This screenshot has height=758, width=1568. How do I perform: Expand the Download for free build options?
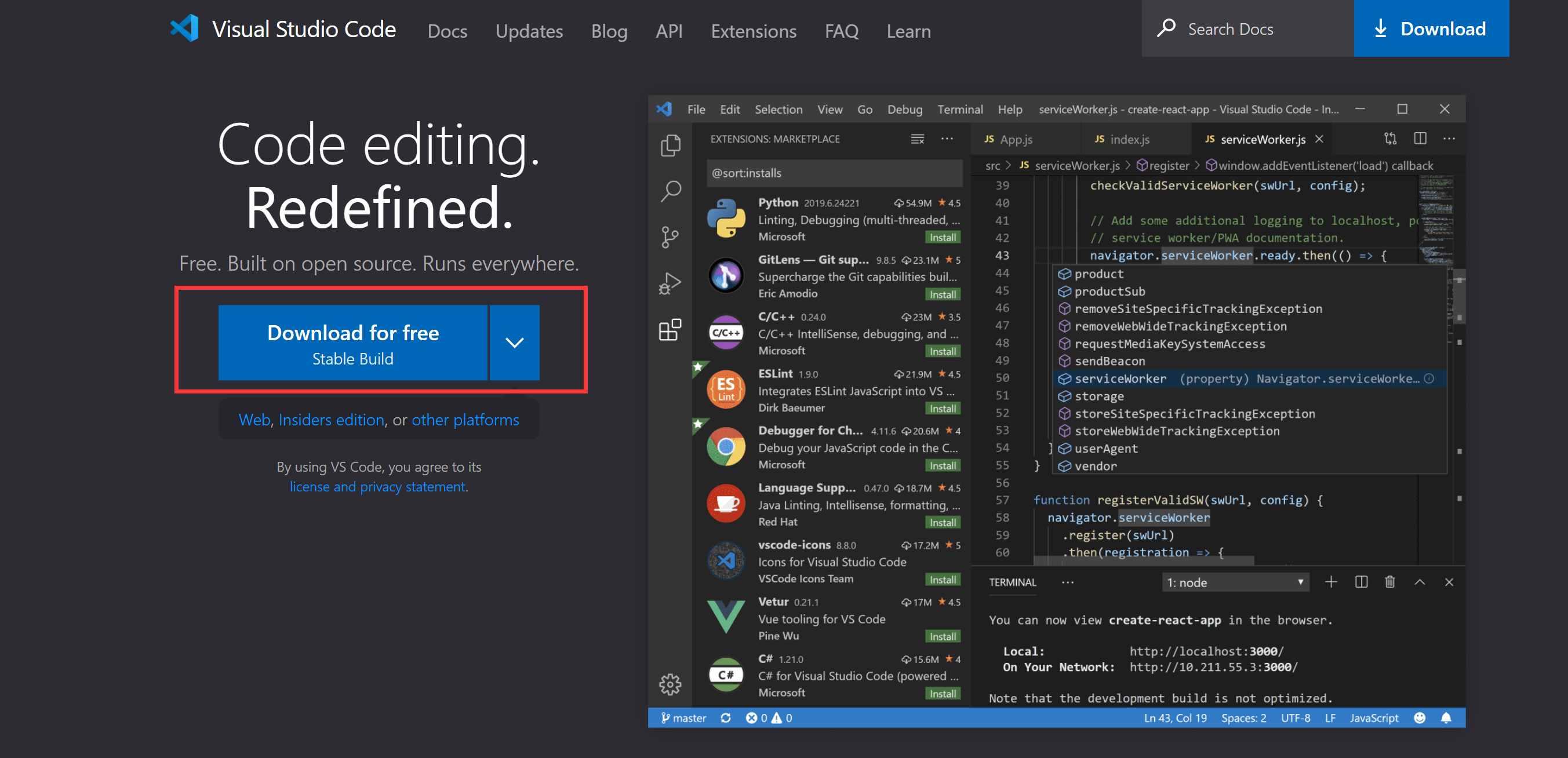[514, 342]
